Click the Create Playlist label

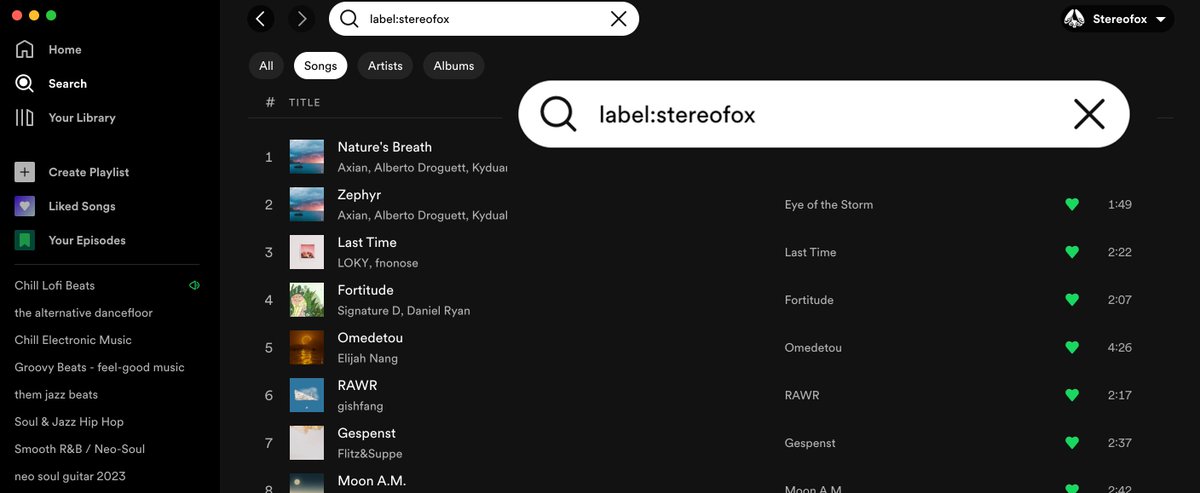pyautogui.click(x=89, y=172)
